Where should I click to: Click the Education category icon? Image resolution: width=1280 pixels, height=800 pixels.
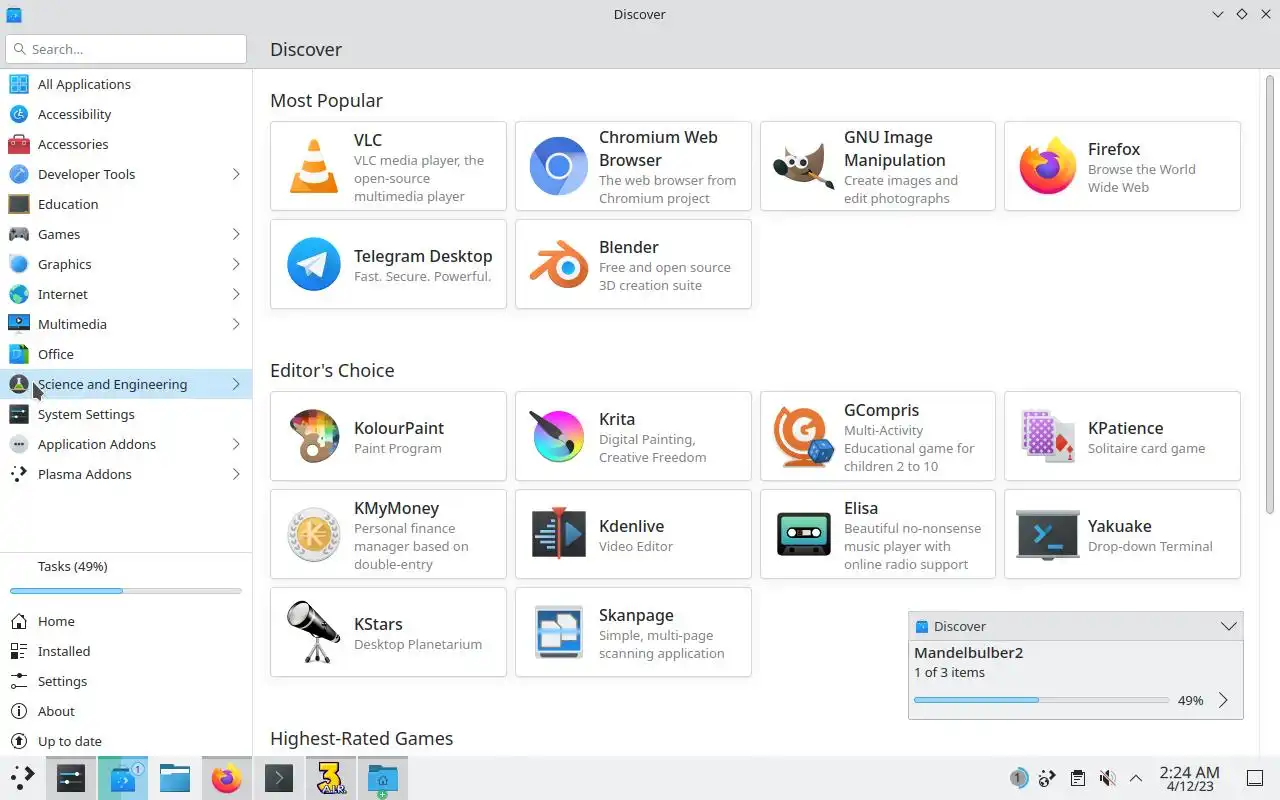pos(19,204)
